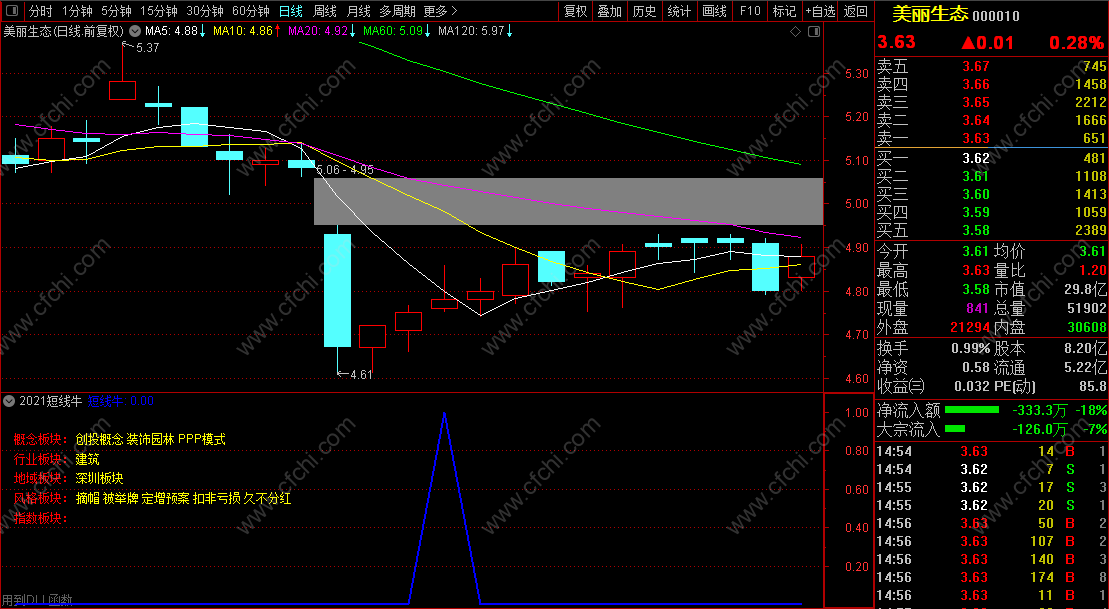Click the blue spike peak in 短线牛 indicator
Viewport: 1109px width, 609px height.
(444, 414)
